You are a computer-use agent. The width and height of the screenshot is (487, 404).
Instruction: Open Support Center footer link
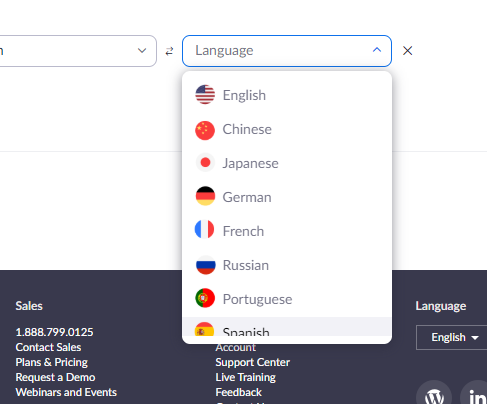(x=253, y=362)
